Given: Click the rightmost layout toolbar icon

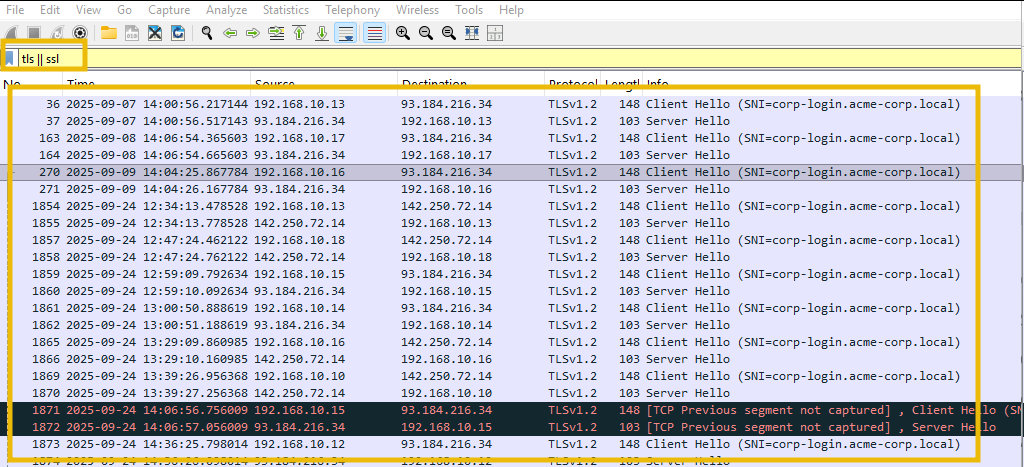Looking at the screenshot, I should 496,33.
